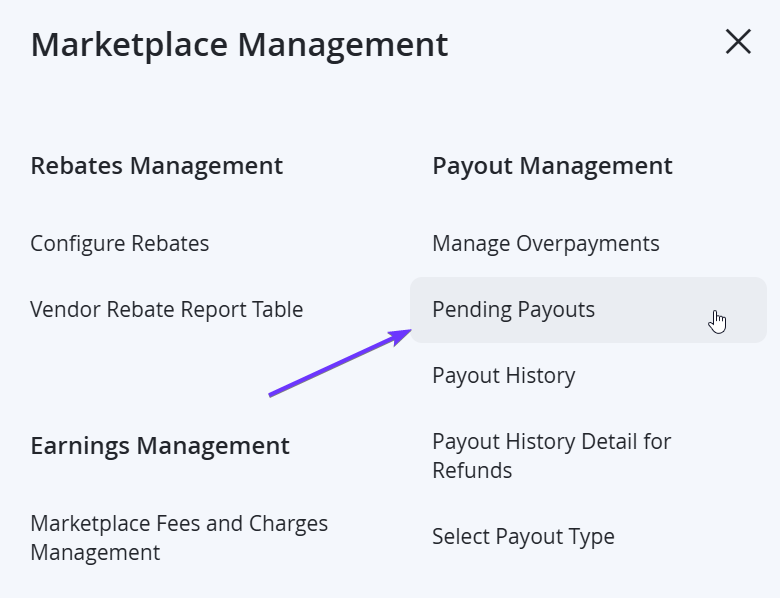The image size is (780, 598).
Task: Open Vendor Rebate Report Table
Action: coord(167,309)
